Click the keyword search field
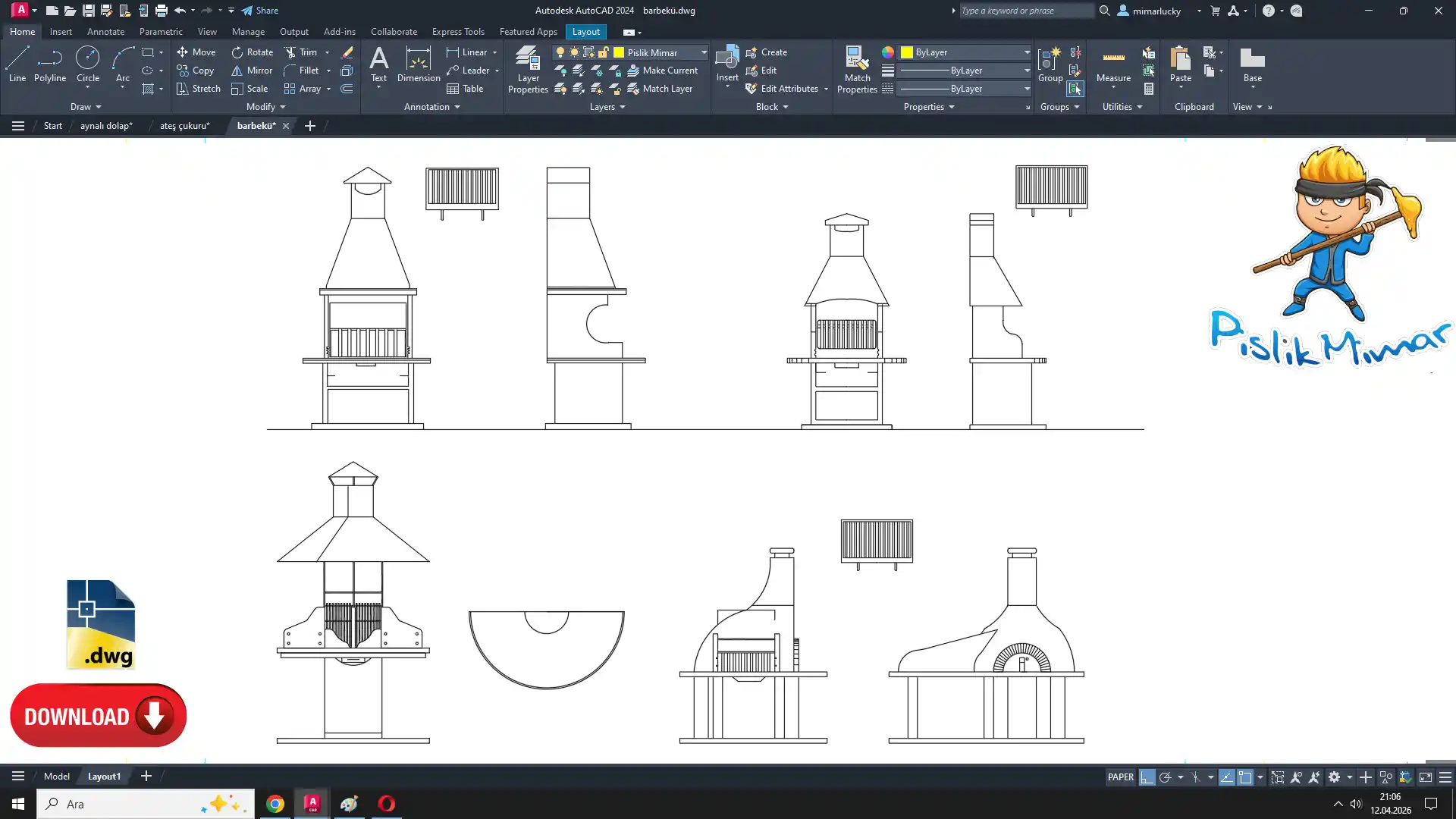The image size is (1456, 819). click(1025, 11)
